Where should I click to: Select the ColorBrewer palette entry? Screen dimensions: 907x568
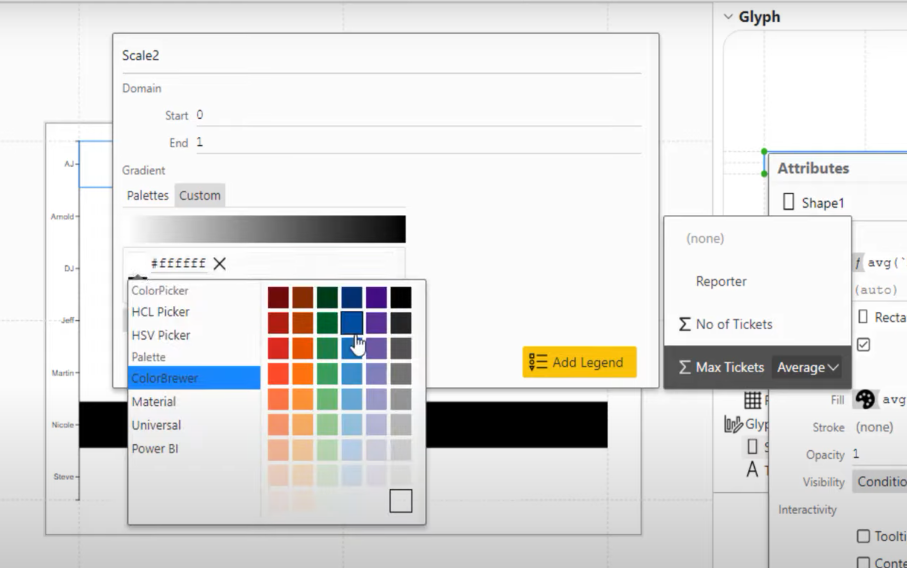(x=194, y=378)
